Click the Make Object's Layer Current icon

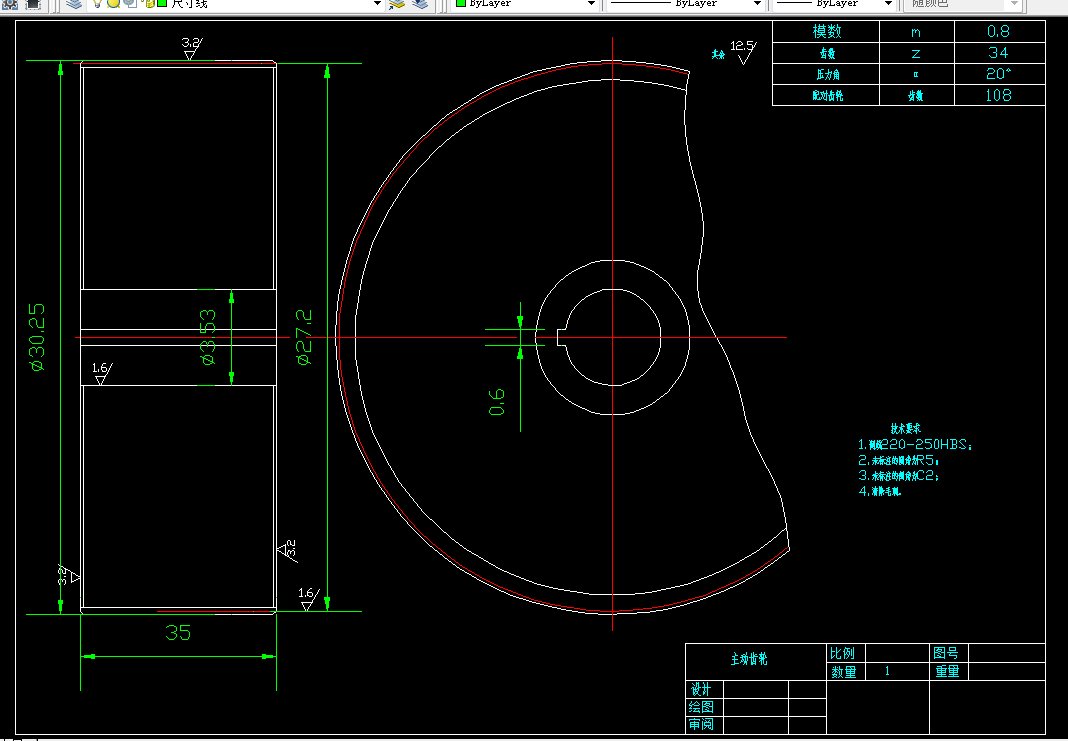pyautogui.click(x=396, y=3)
